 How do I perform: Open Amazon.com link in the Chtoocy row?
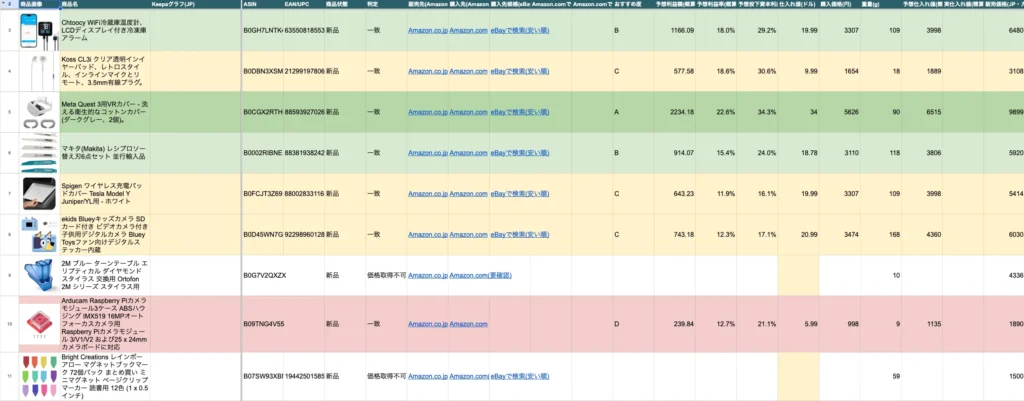[x=468, y=31]
